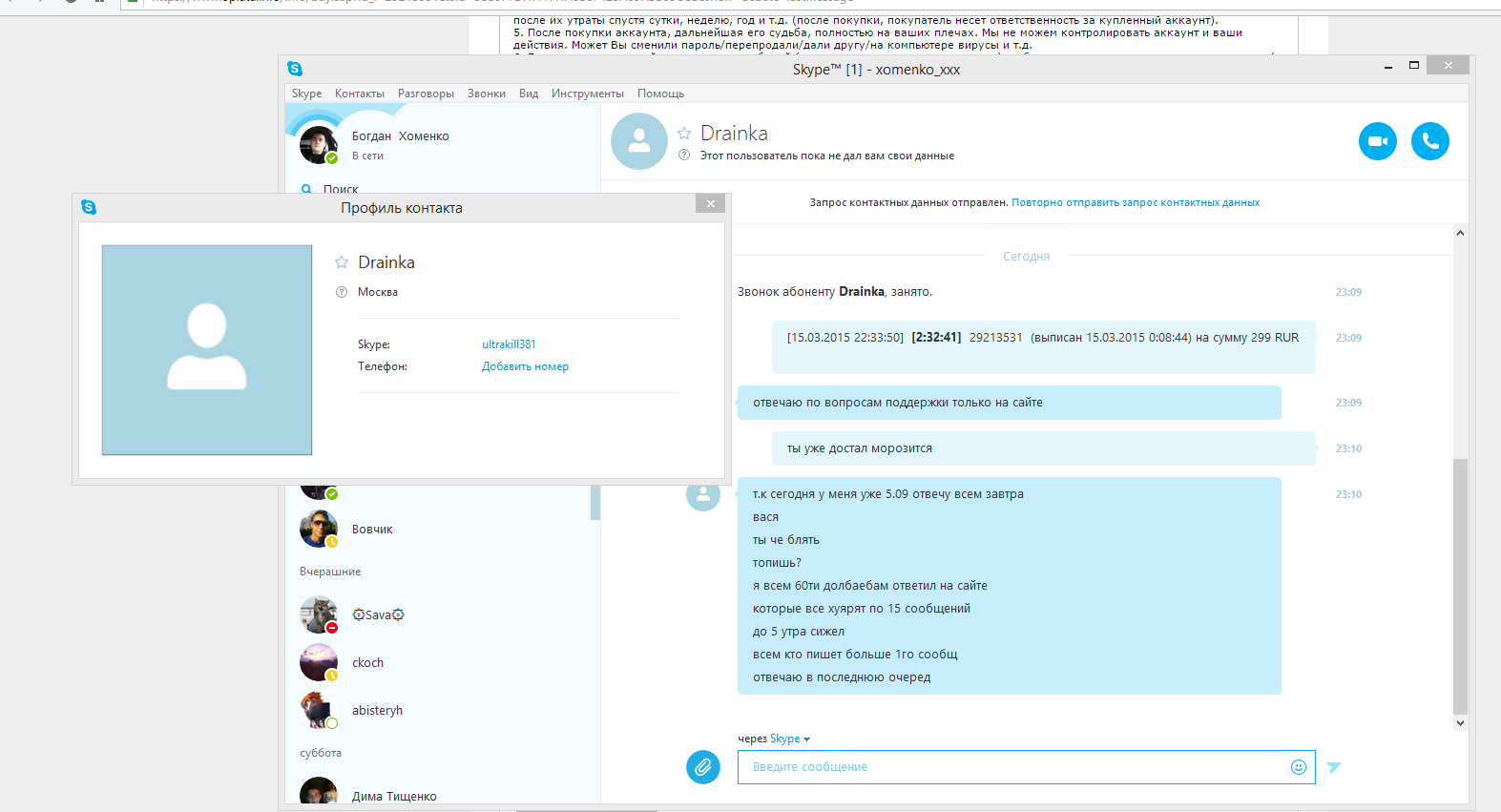Click the Звонок абоненту Drainka, занято entry
Screen dimensions: 1501x812
click(x=835, y=292)
